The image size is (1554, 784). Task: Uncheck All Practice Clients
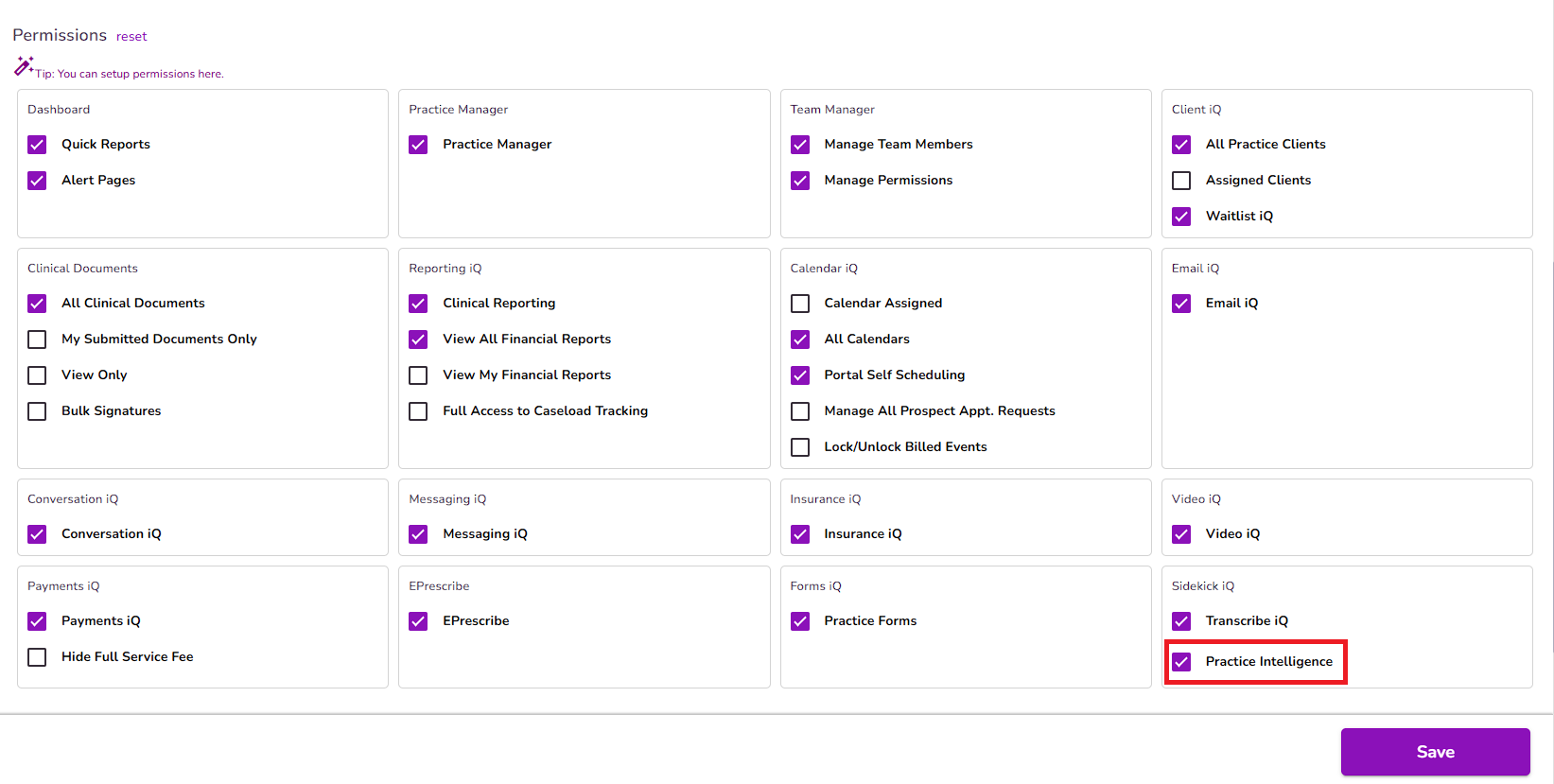click(1181, 145)
